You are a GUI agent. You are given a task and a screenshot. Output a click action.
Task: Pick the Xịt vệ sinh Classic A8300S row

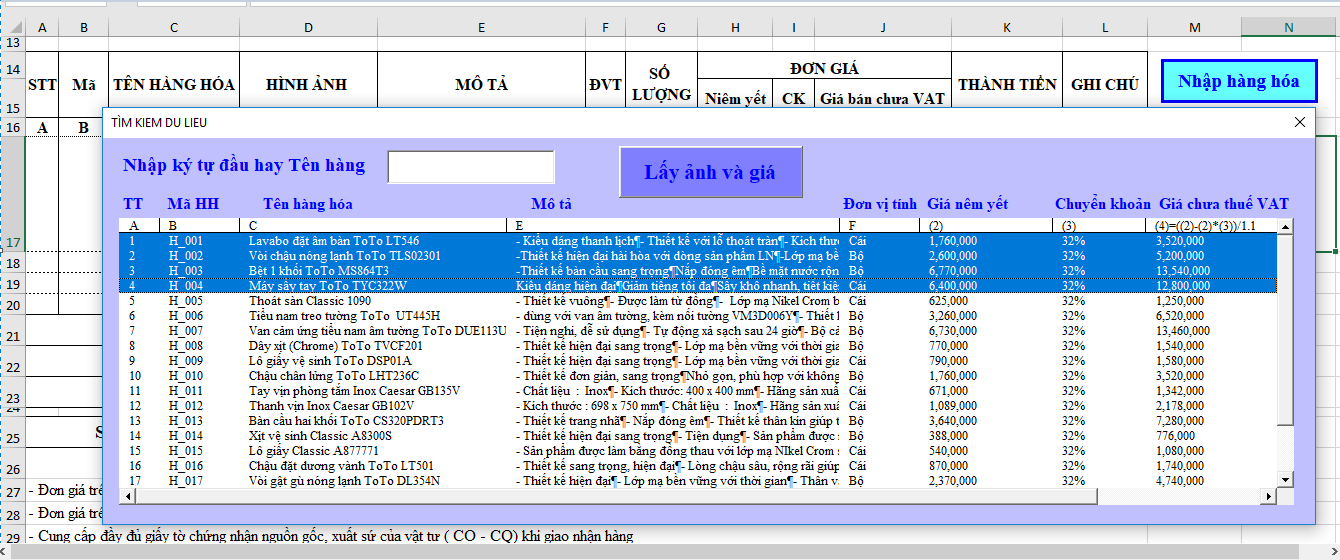320,436
